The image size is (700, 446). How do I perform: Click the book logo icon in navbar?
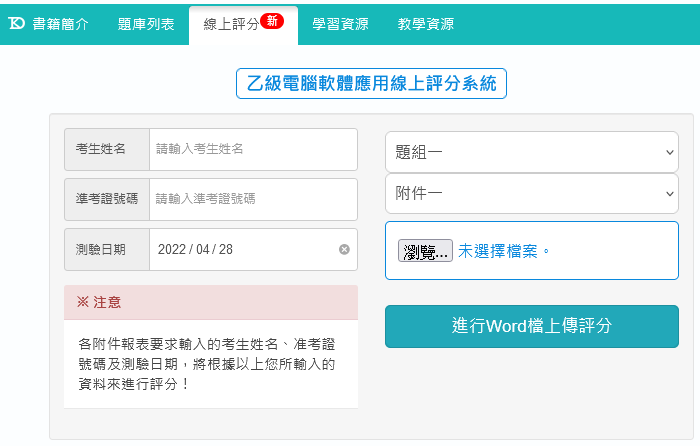16,24
